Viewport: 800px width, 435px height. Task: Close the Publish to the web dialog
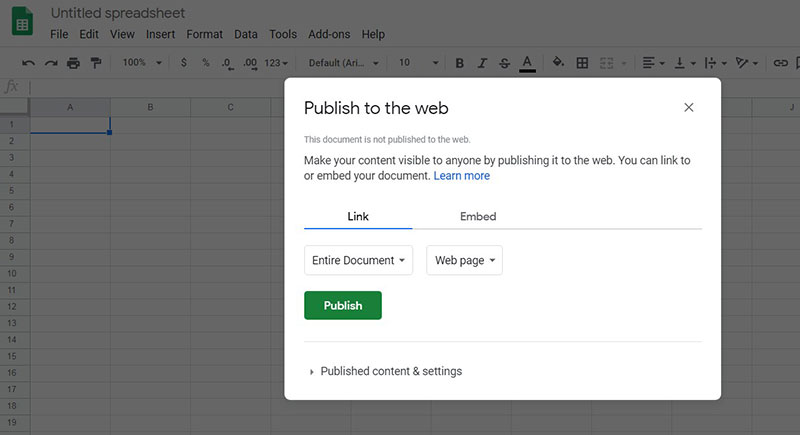[x=689, y=108]
